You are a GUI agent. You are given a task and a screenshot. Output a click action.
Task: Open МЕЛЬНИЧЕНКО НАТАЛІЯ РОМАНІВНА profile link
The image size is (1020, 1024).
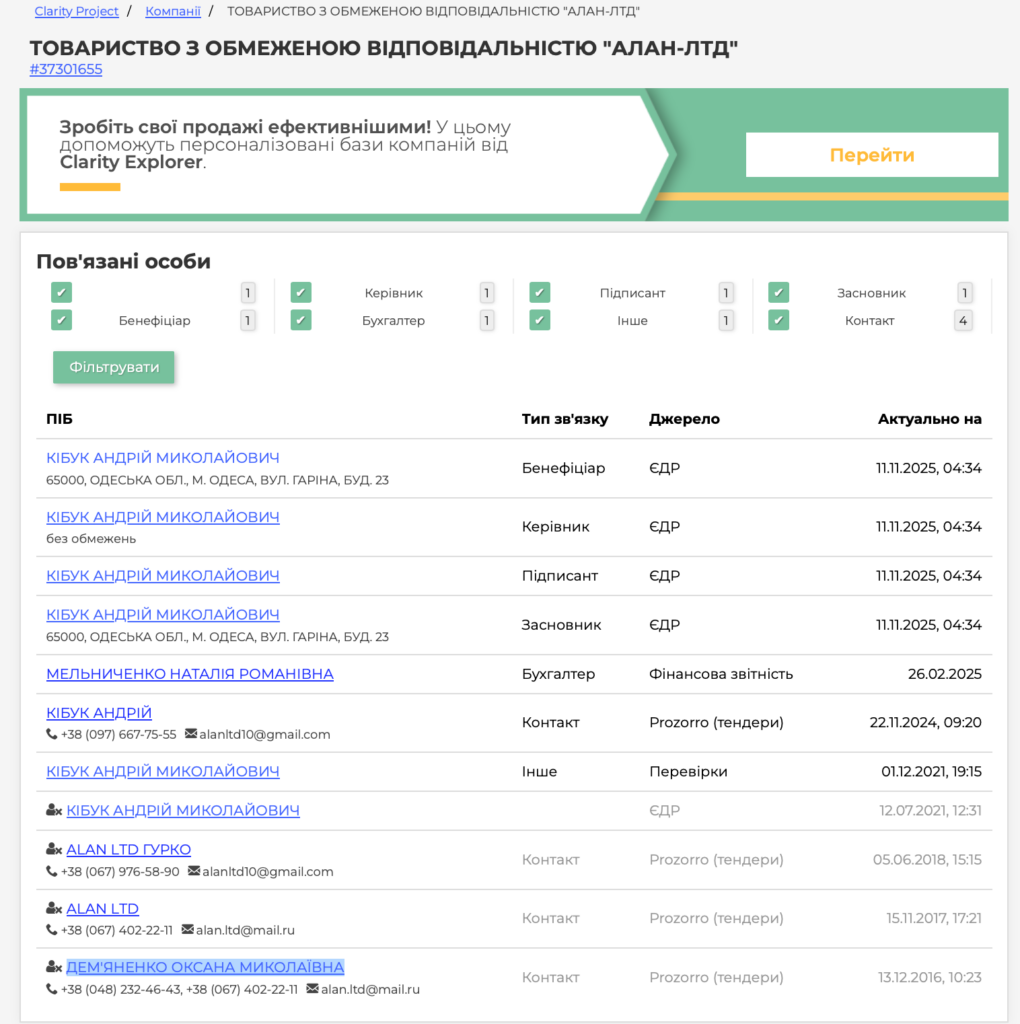click(x=190, y=674)
